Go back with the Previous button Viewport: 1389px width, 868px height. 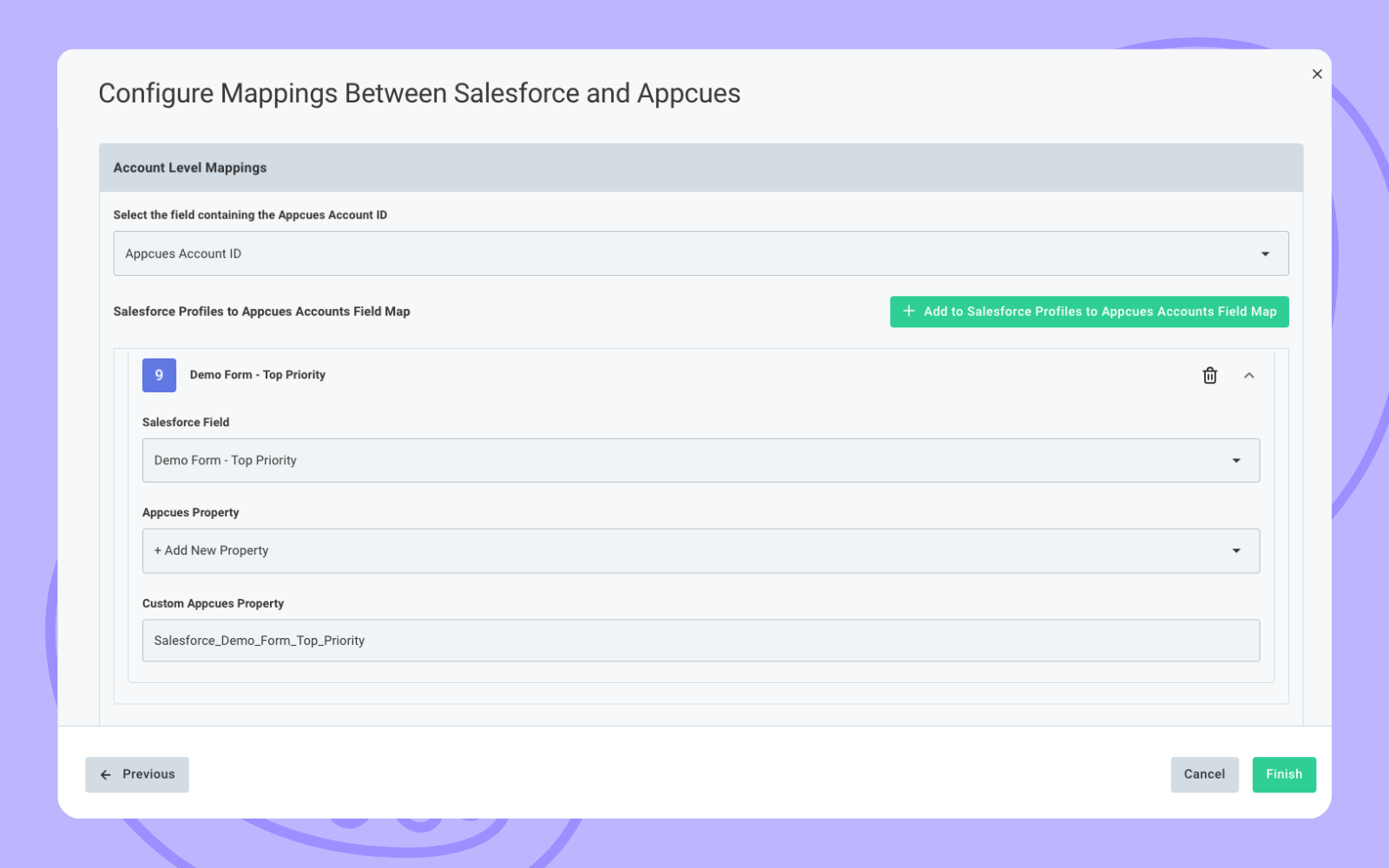coord(137,774)
